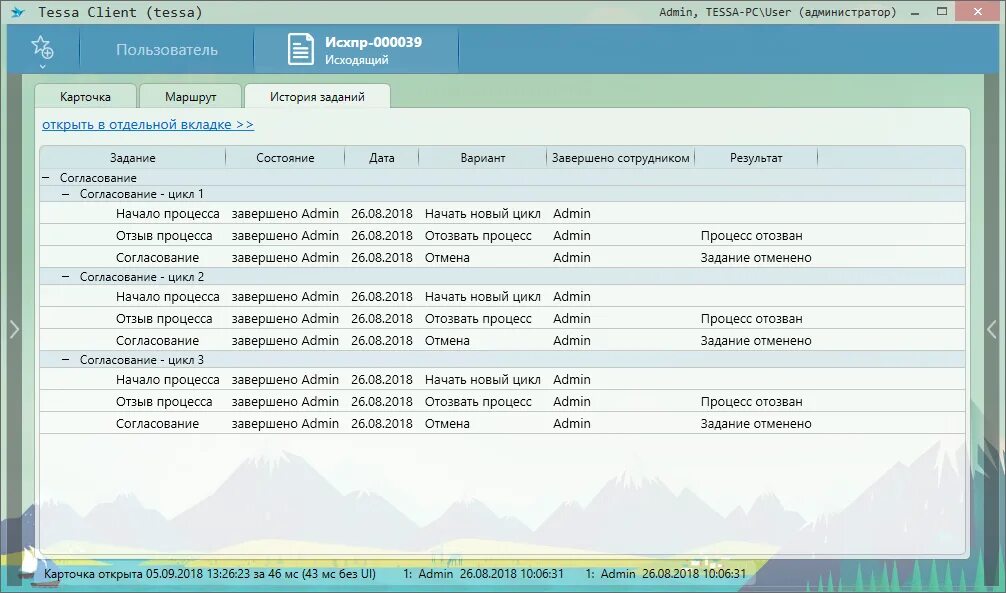Collapse Согласование - цикл 2 group
The image size is (1006, 593).
tap(65, 277)
